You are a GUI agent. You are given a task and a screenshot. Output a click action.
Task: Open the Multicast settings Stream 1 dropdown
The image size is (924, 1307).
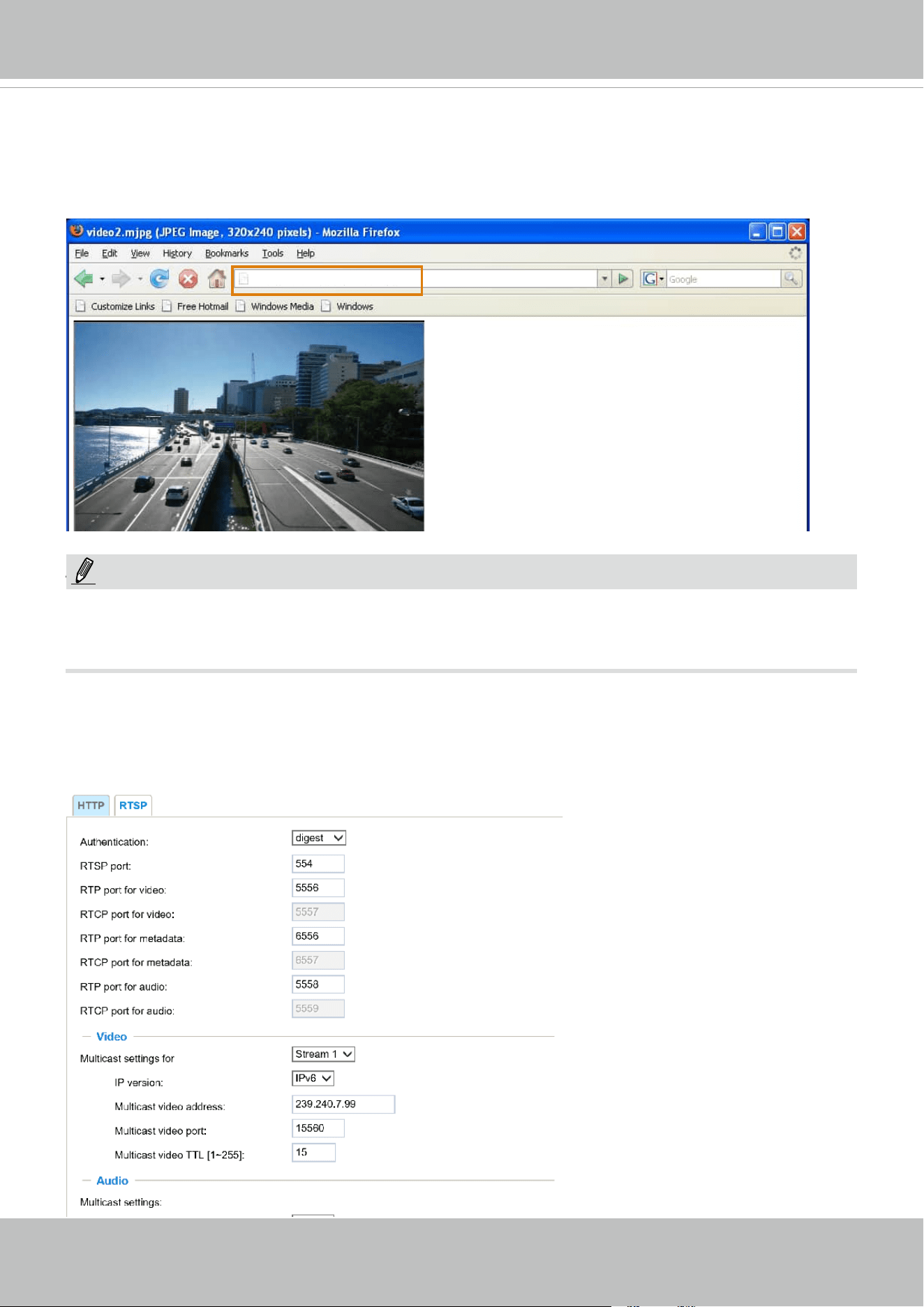(x=323, y=1054)
